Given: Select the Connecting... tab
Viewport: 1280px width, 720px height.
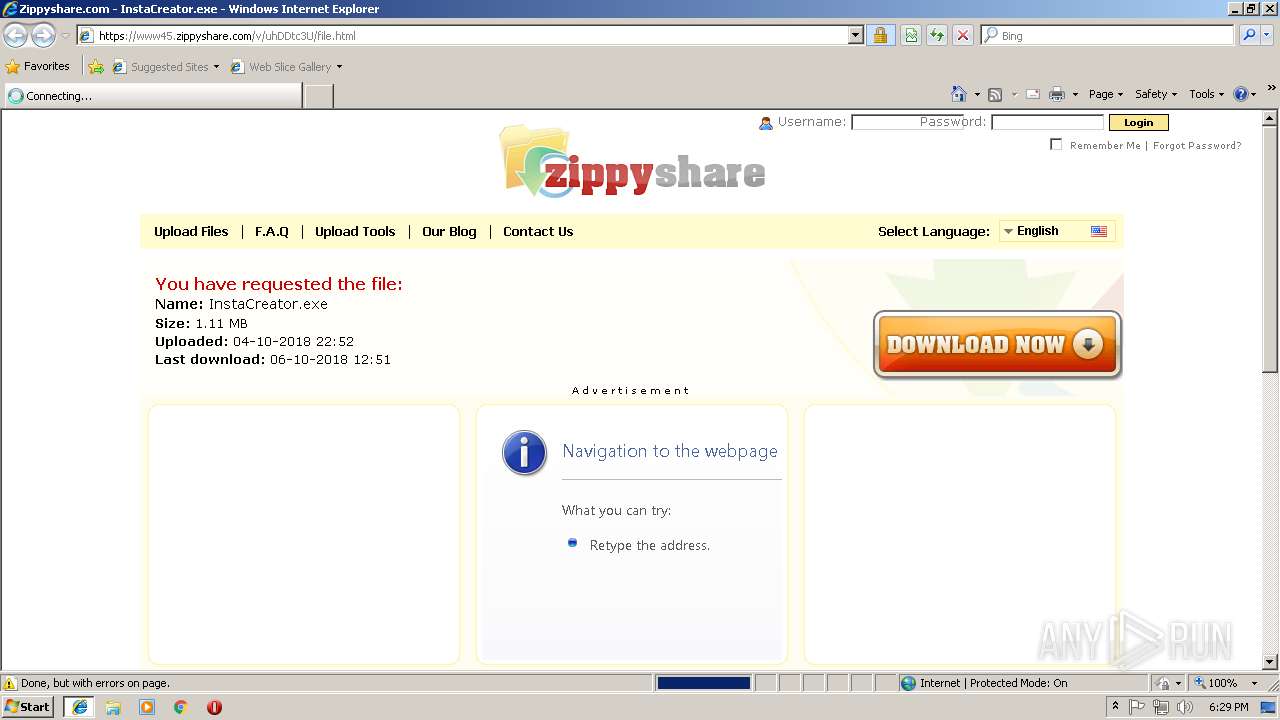Looking at the screenshot, I should point(152,96).
